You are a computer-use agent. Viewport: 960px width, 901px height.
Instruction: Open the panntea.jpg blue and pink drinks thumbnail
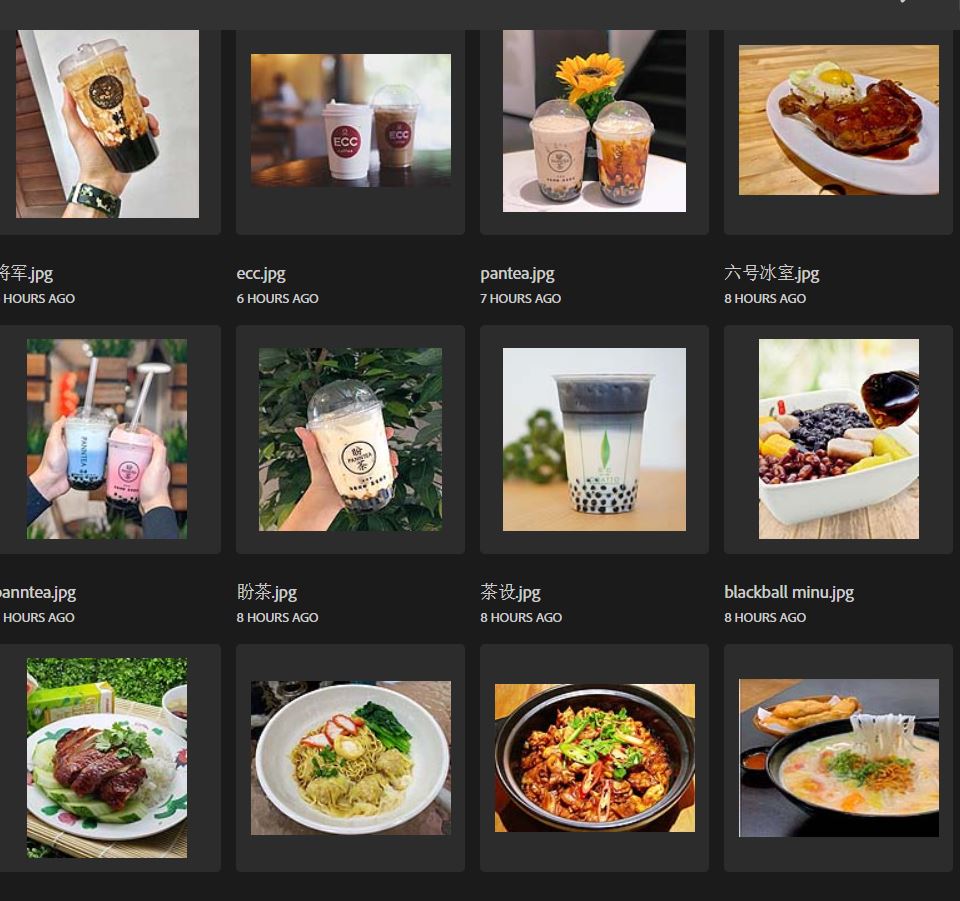107,439
